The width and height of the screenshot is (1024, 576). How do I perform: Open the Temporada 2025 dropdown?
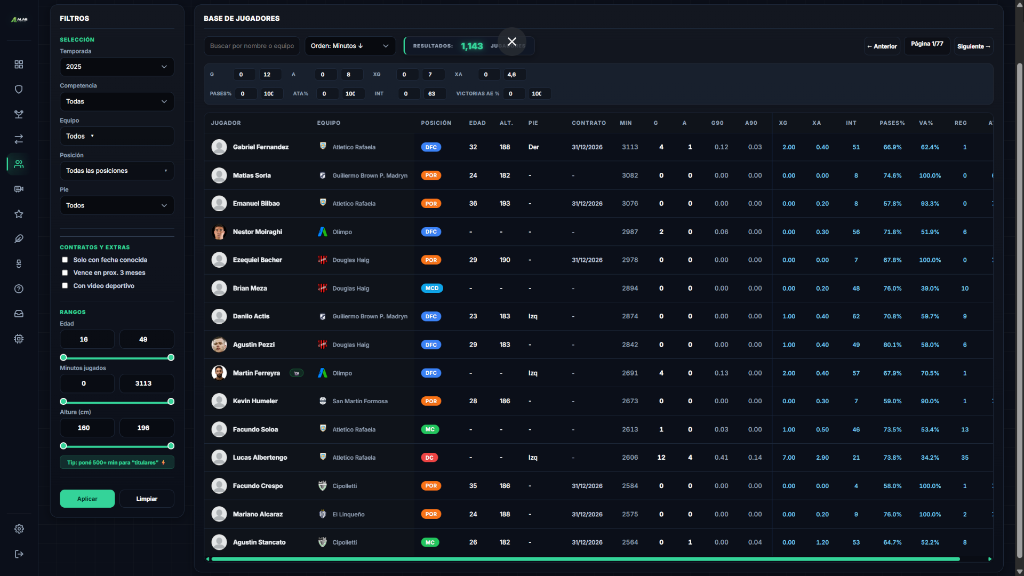coord(116,66)
